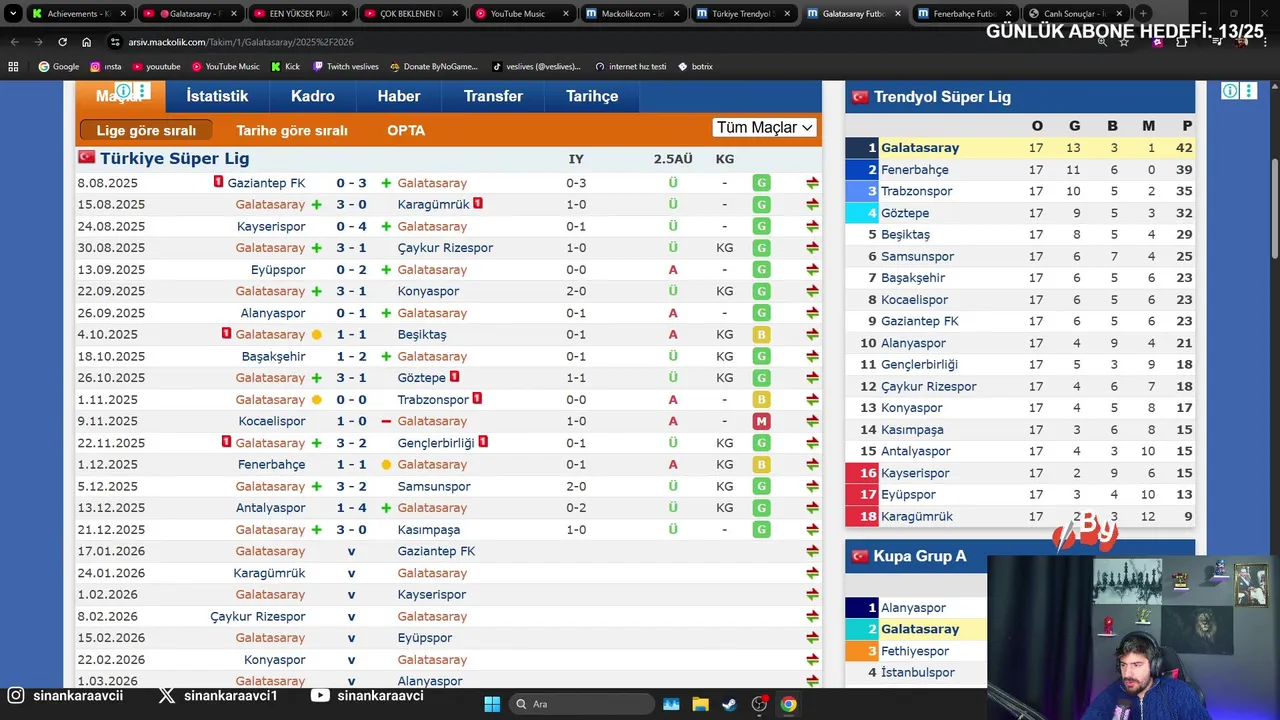Open the apps grid in the bookmarks bar
Viewport: 1280px width, 720px height.
coord(13,66)
